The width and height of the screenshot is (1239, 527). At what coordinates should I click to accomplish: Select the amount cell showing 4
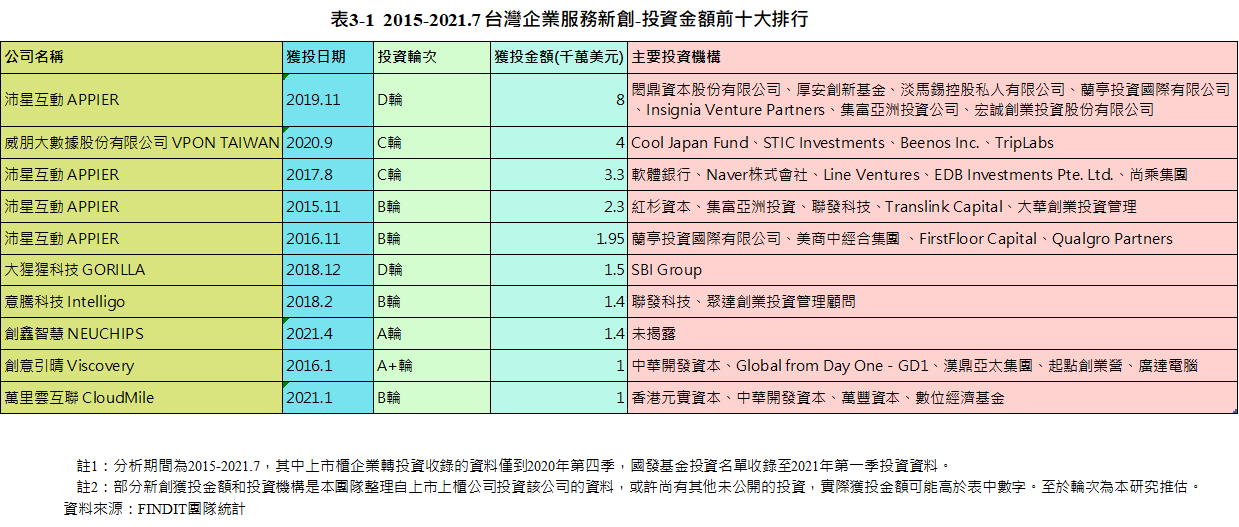(x=559, y=143)
